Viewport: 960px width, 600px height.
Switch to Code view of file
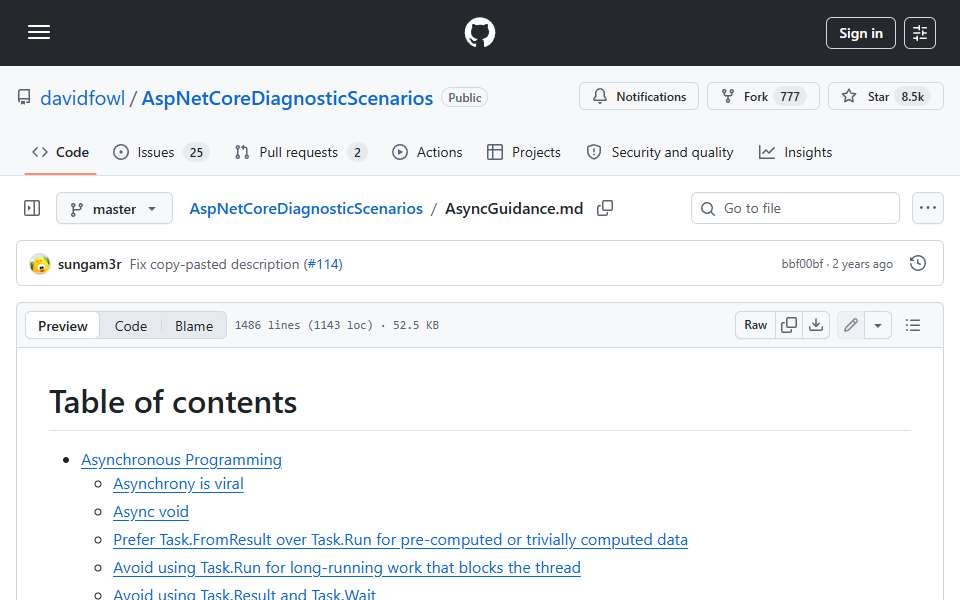(x=130, y=326)
